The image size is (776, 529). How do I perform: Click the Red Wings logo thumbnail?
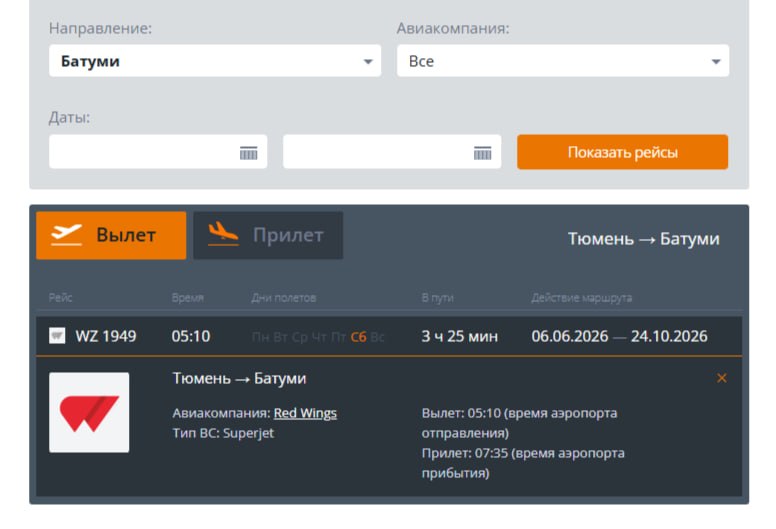89,412
